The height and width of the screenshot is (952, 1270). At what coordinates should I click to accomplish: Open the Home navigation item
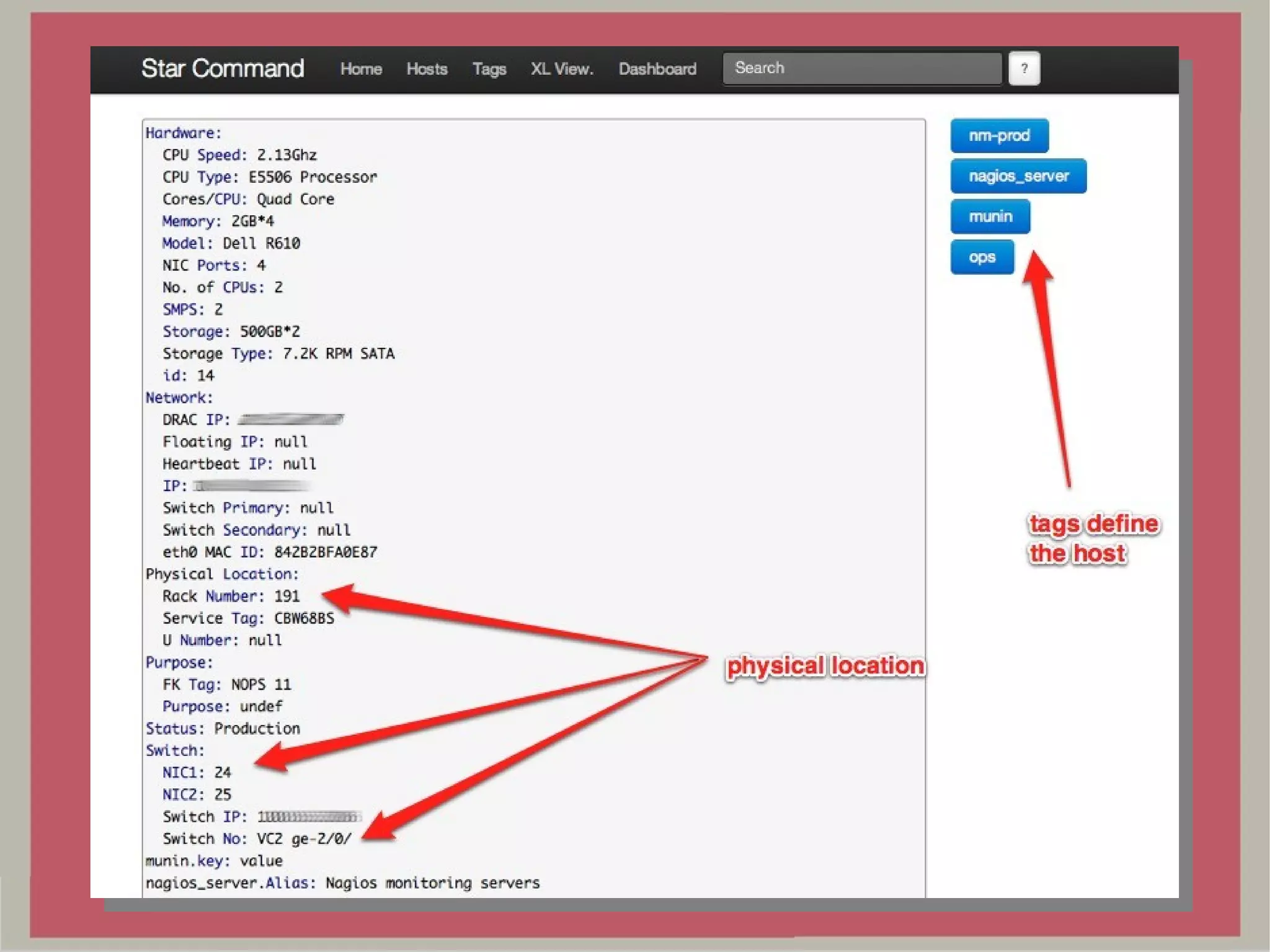(361, 69)
